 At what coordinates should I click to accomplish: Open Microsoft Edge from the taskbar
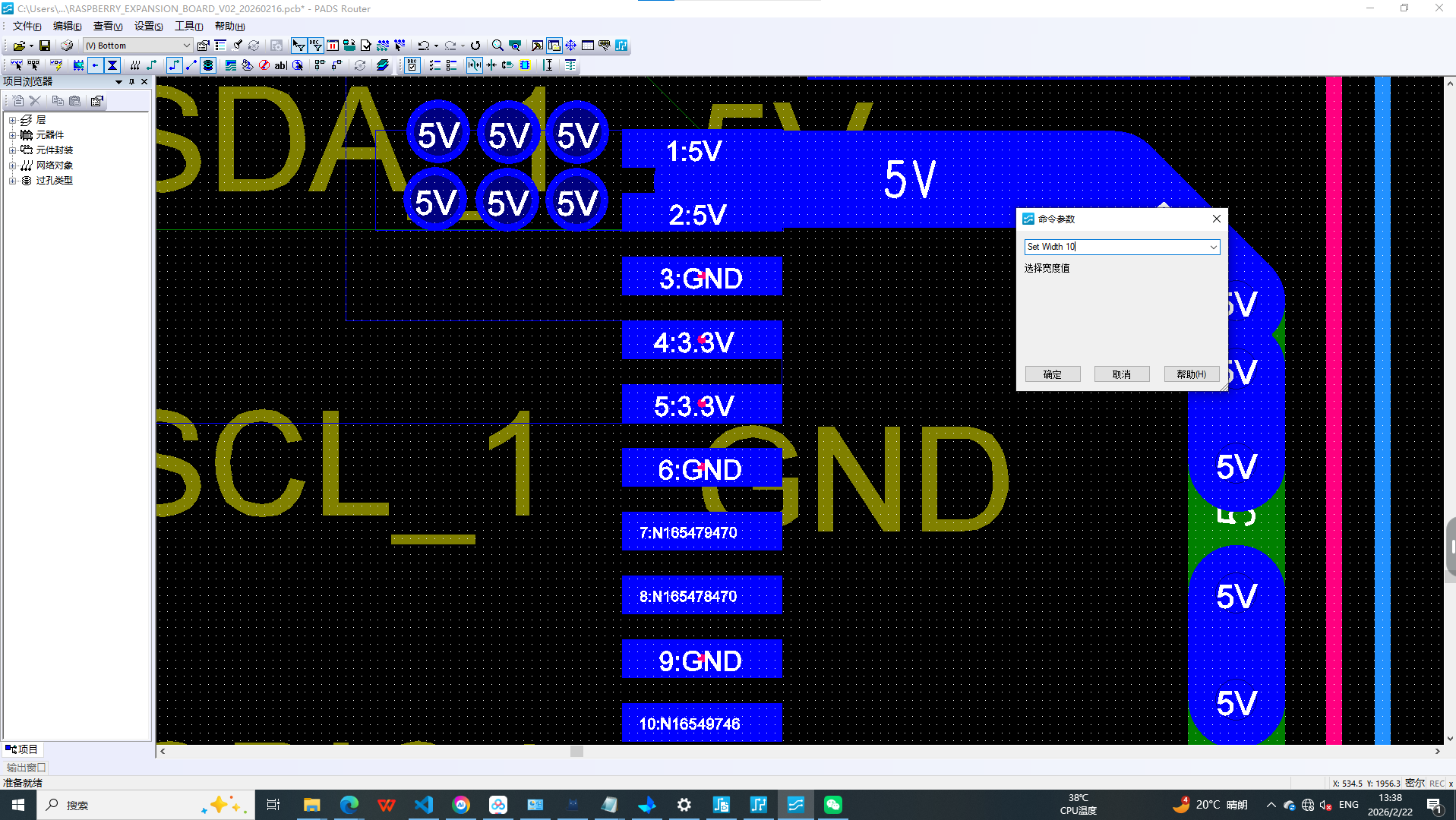[349, 805]
